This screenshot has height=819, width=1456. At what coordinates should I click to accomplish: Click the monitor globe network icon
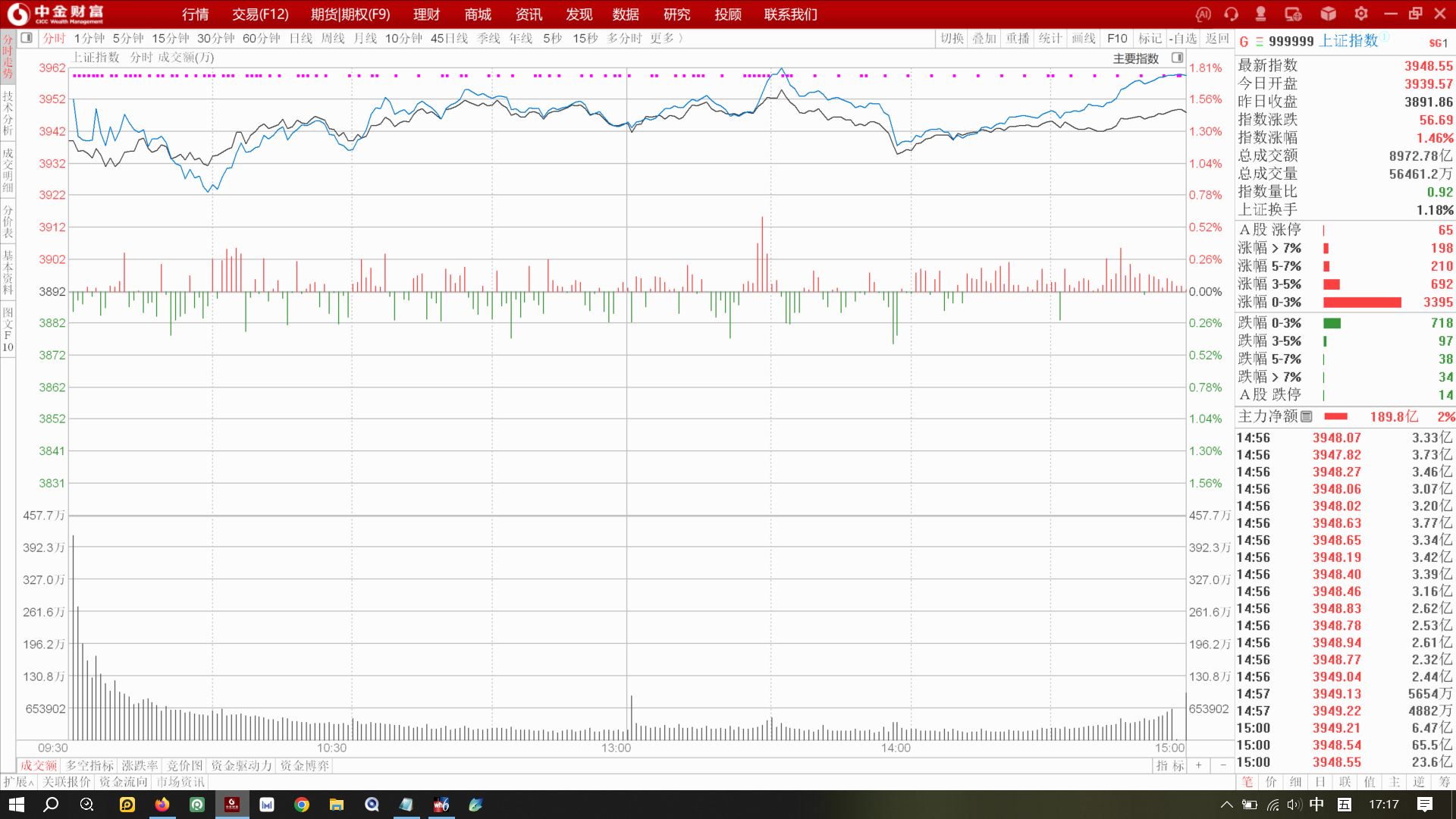[x=1293, y=14]
